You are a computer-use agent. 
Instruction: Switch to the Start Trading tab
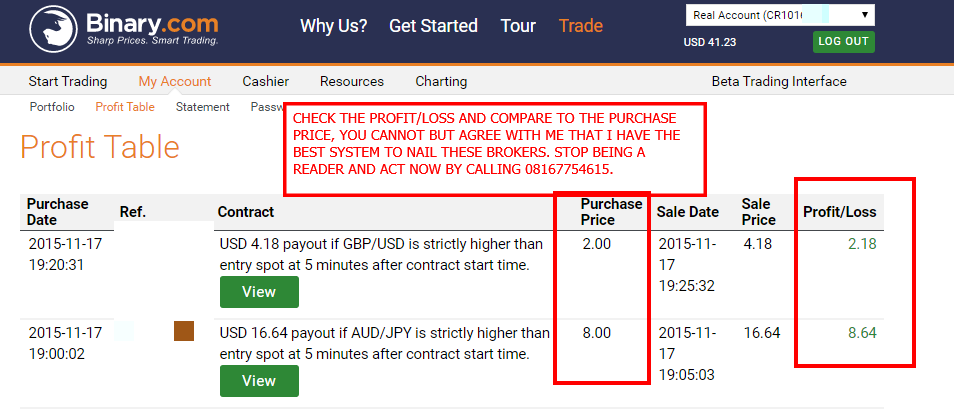(x=68, y=82)
